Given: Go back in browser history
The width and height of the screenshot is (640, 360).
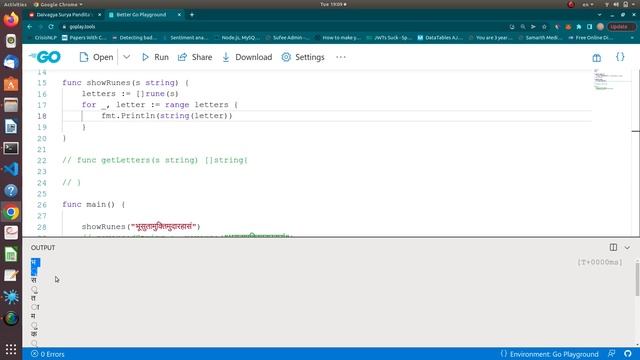Looking at the screenshot, I should click(30, 27).
